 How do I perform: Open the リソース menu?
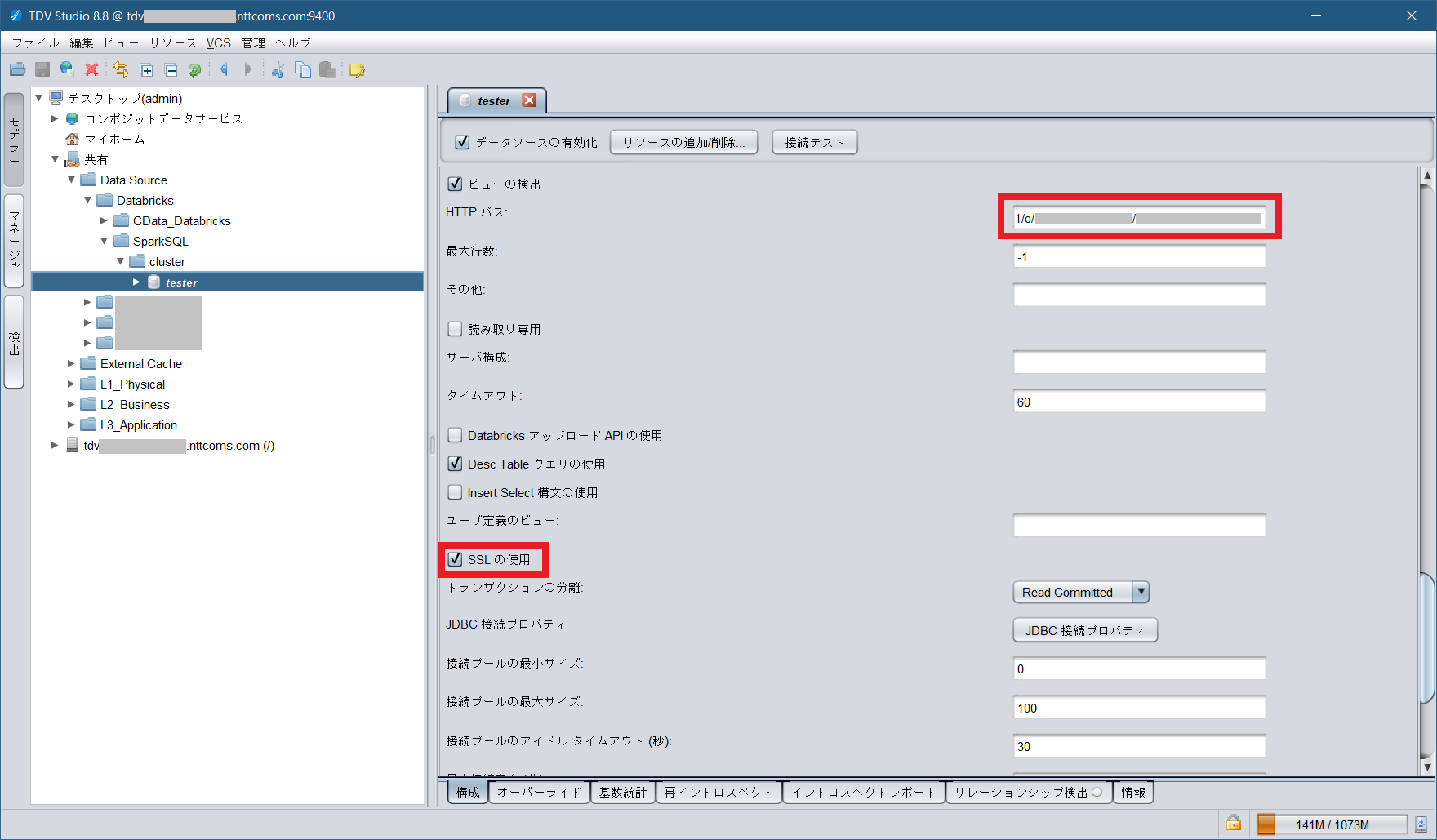(x=172, y=42)
